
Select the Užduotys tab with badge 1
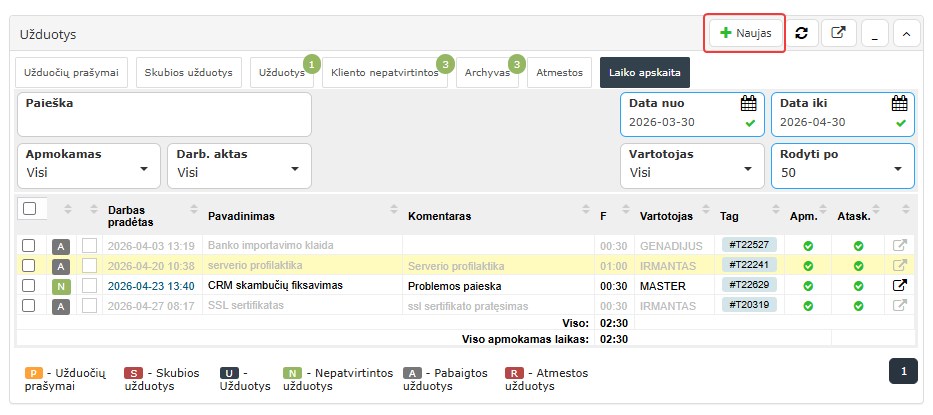pyautogui.click(x=282, y=73)
